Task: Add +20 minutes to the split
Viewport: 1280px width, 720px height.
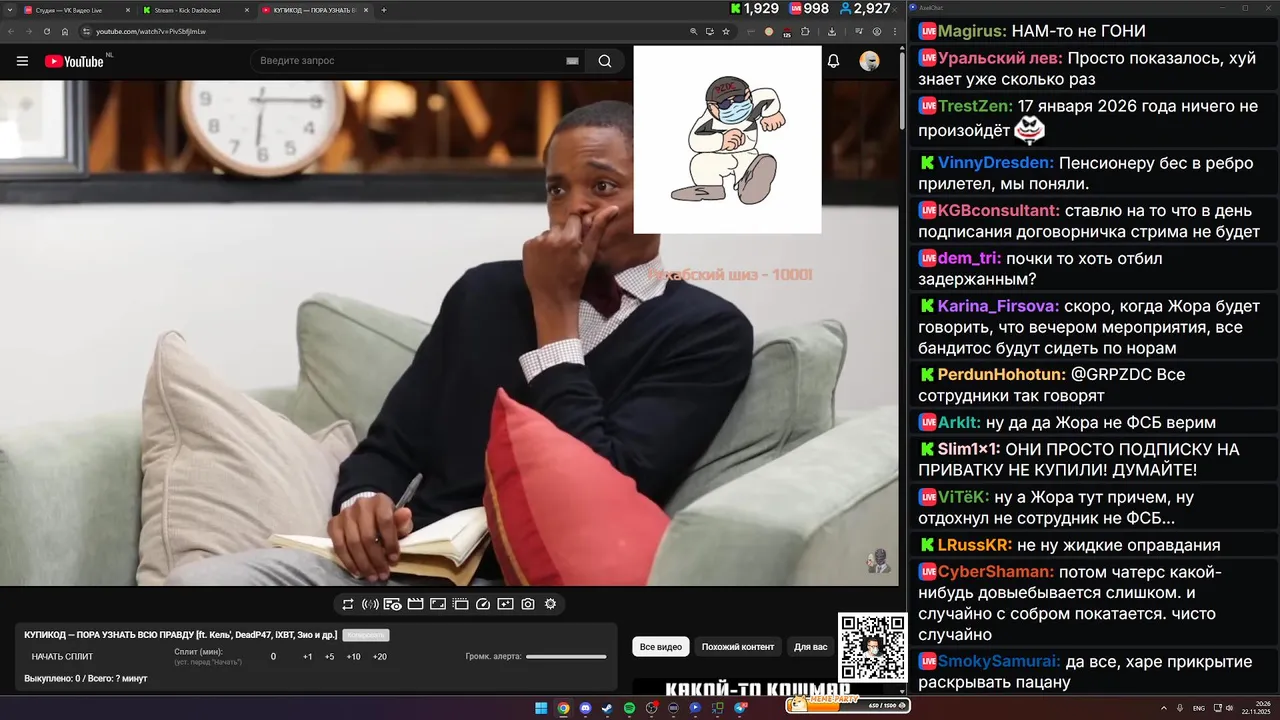Action: (380, 657)
